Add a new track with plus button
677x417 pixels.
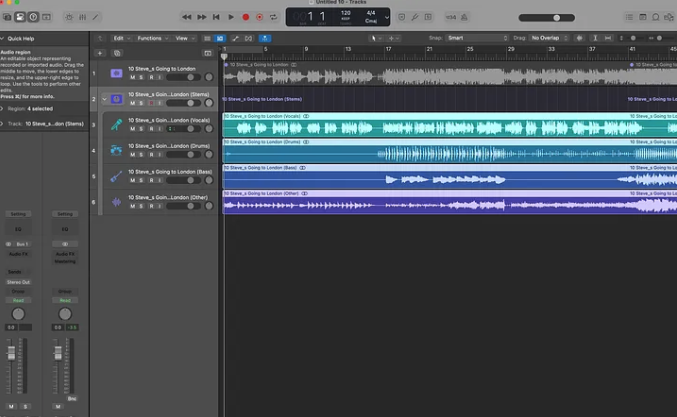[x=100, y=53]
